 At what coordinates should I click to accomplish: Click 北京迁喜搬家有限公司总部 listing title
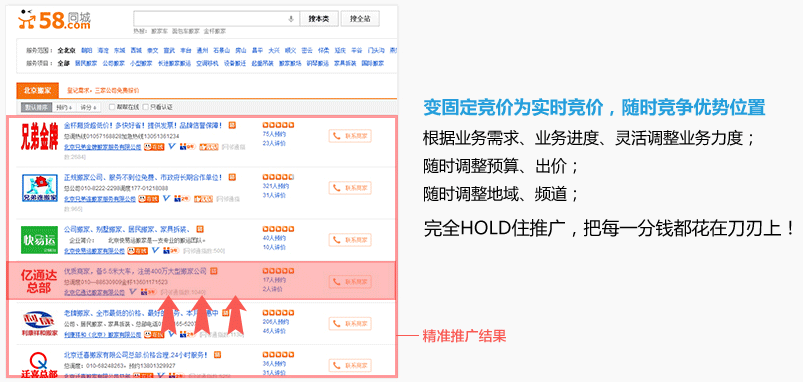(x=136, y=354)
